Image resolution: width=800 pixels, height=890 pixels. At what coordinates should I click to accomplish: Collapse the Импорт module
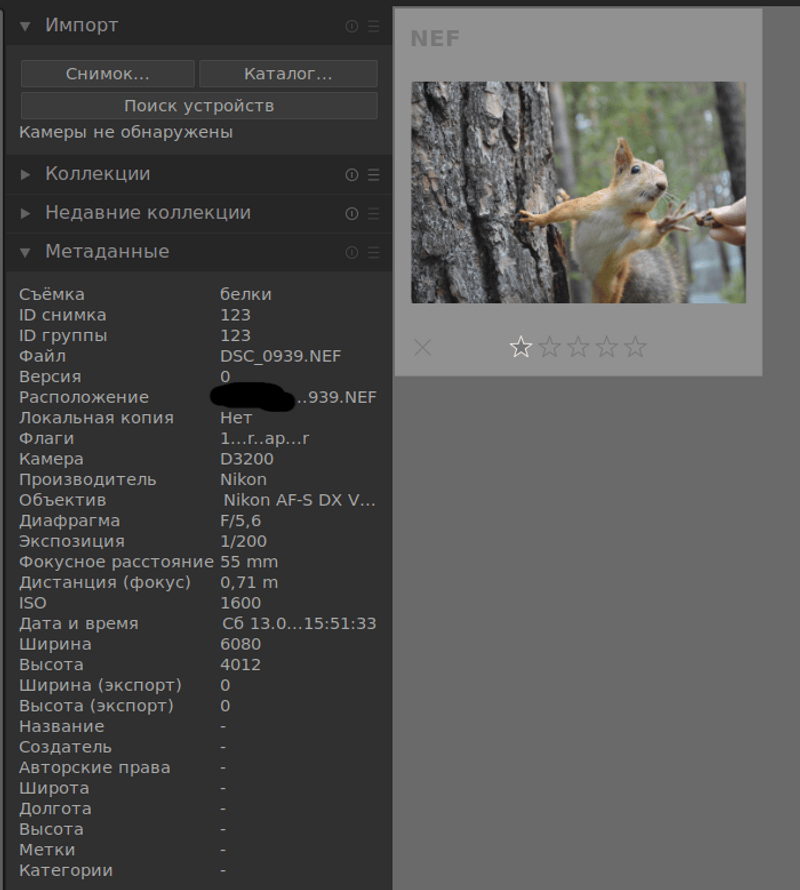[25, 26]
